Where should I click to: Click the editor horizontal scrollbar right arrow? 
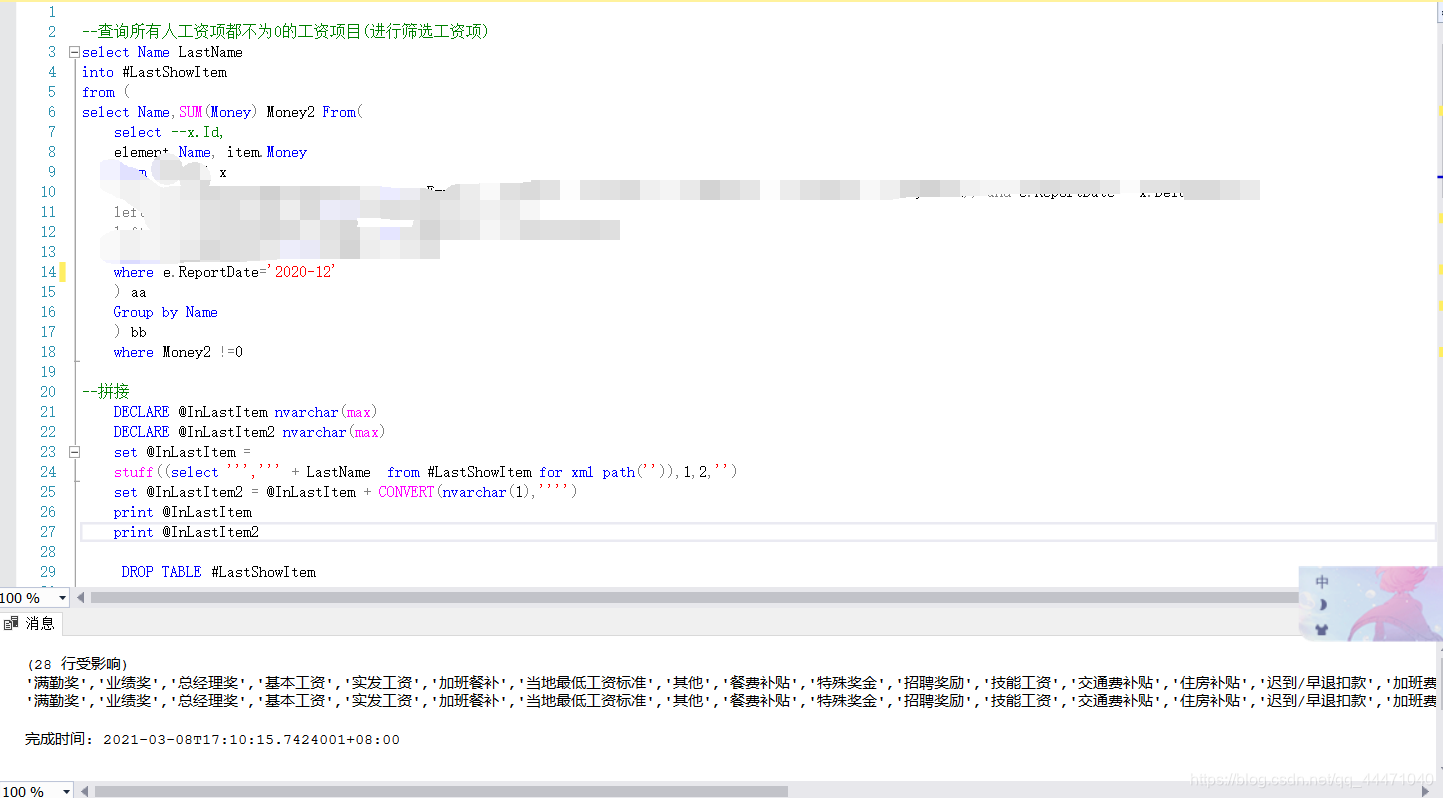coord(1434,597)
